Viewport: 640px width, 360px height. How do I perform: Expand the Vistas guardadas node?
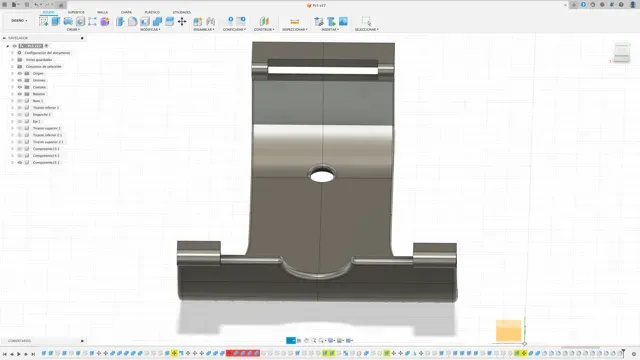tap(12, 60)
